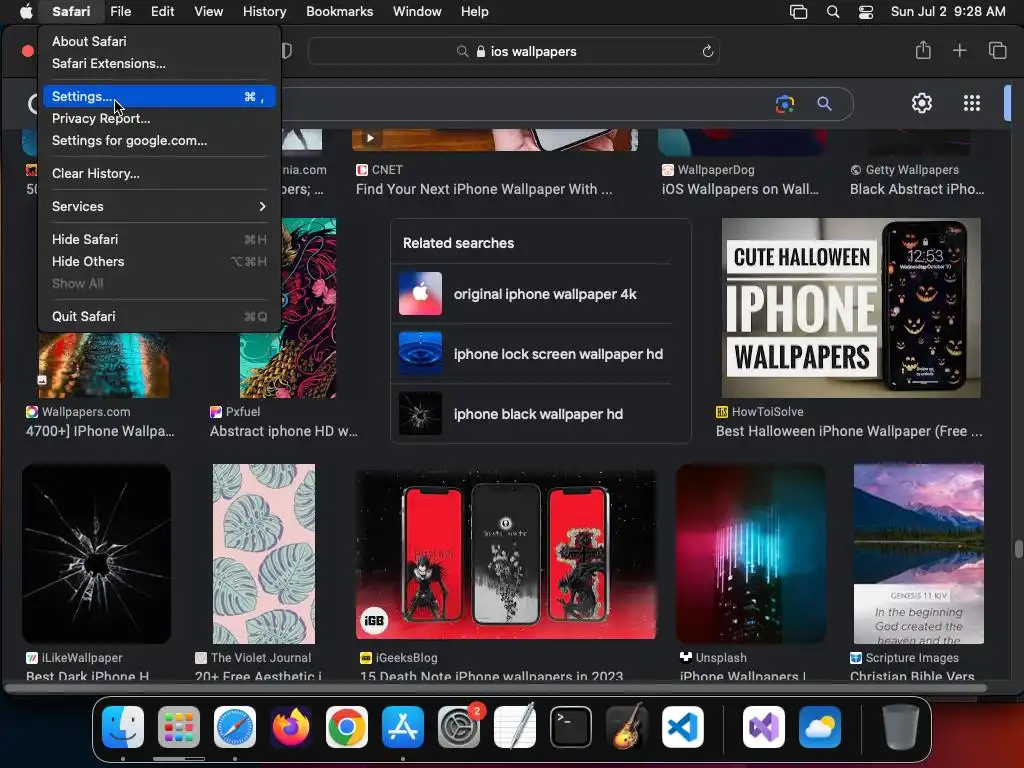The width and height of the screenshot is (1024, 768).
Task: Open the pink monstera leaf wallpaper image
Action: tap(264, 554)
